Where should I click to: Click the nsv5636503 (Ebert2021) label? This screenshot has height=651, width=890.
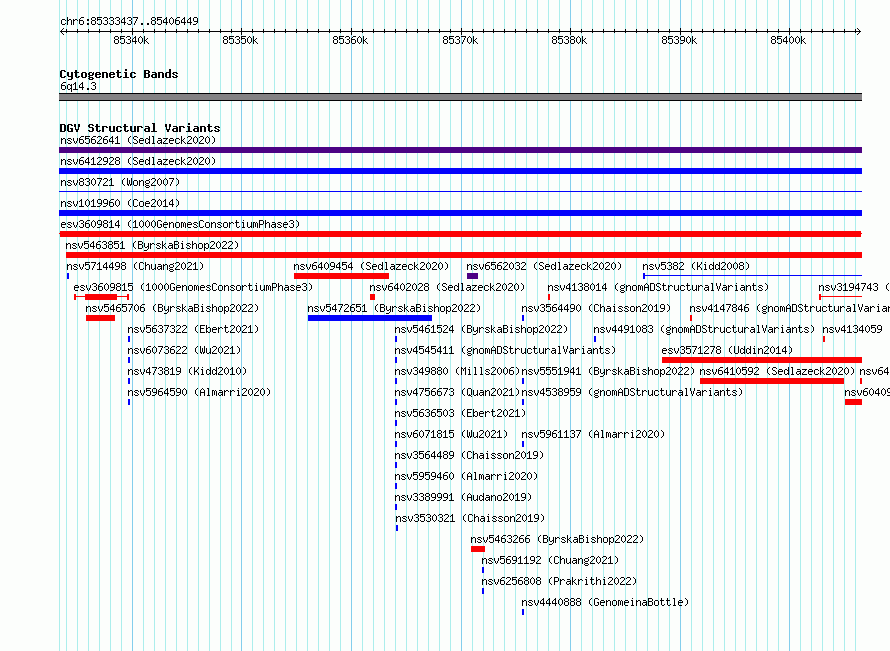coord(460,413)
